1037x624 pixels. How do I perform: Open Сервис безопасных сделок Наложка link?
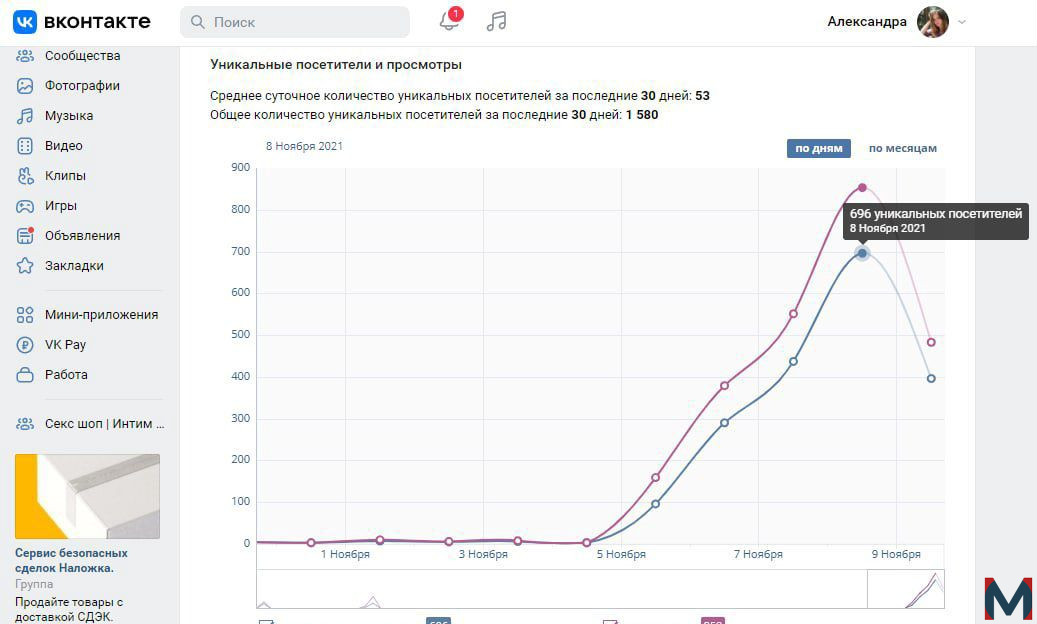71,561
